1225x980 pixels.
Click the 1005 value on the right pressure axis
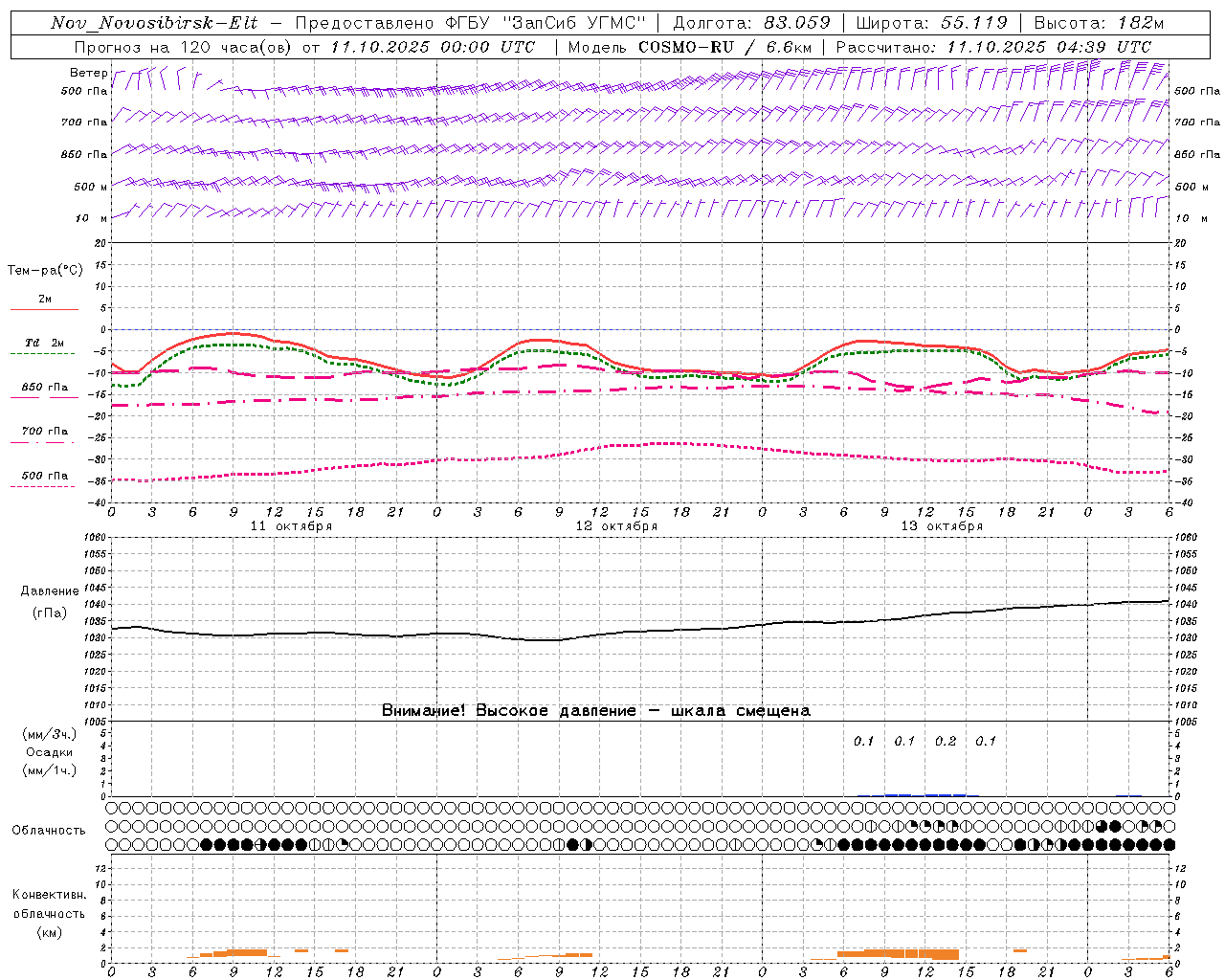1186,721
